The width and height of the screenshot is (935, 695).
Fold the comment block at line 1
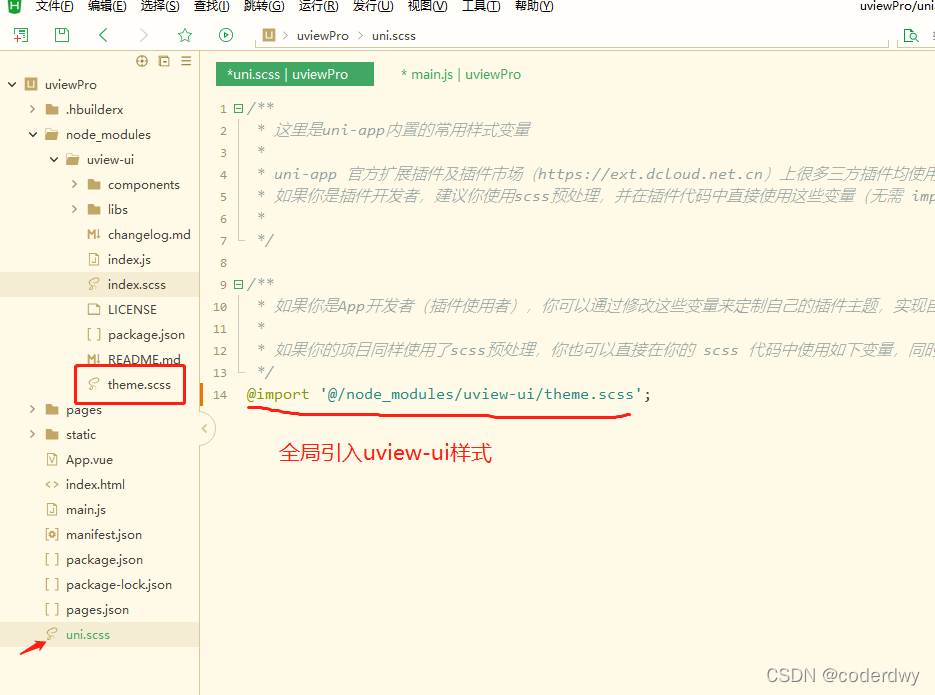[x=239, y=108]
